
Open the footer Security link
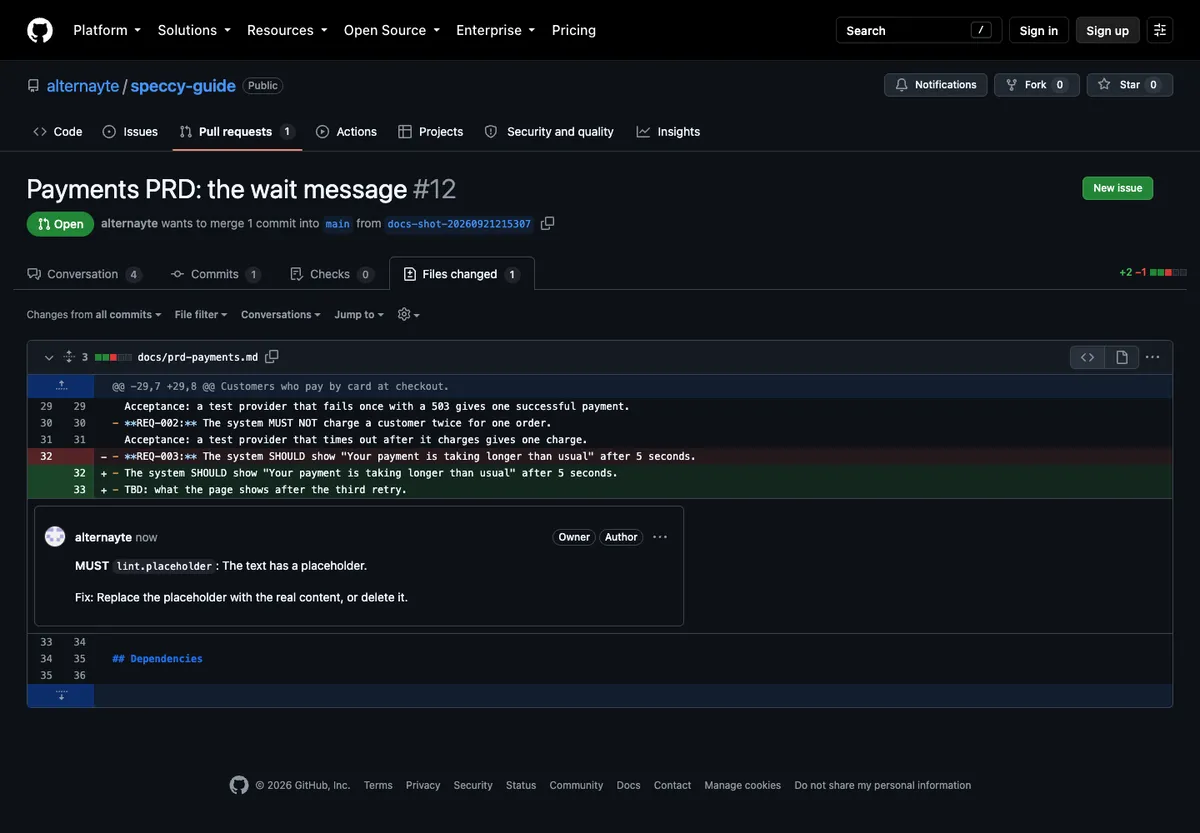tap(473, 785)
